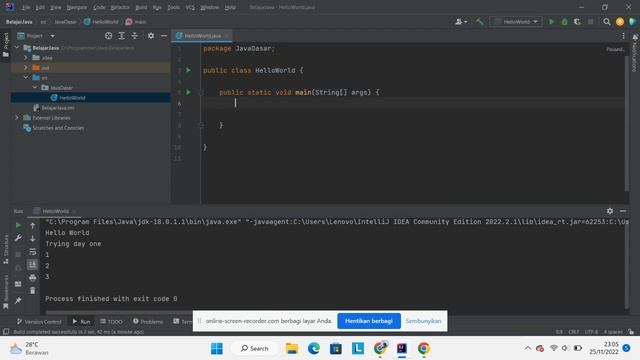The image size is (640, 360).
Task: Print console output with printer icon
Action: tap(33, 278)
